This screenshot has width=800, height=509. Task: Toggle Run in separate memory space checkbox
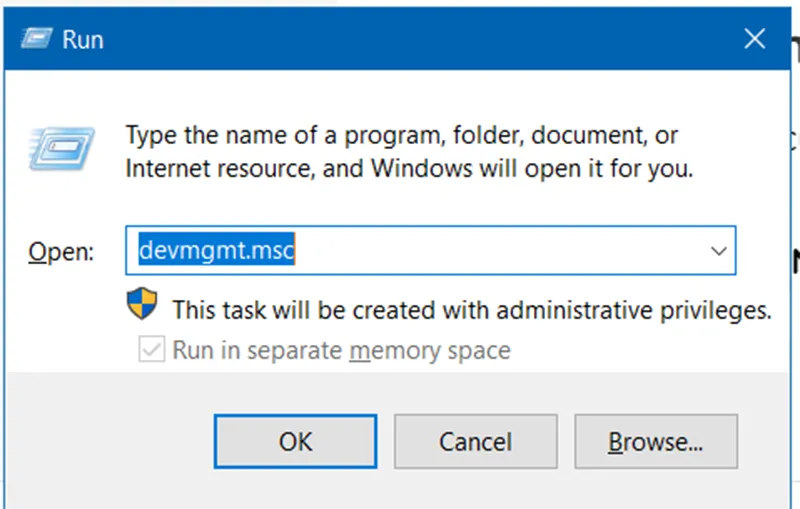click(x=152, y=349)
